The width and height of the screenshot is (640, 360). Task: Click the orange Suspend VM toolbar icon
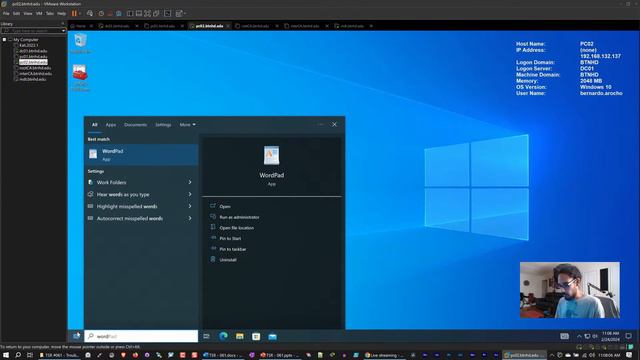point(74,13)
